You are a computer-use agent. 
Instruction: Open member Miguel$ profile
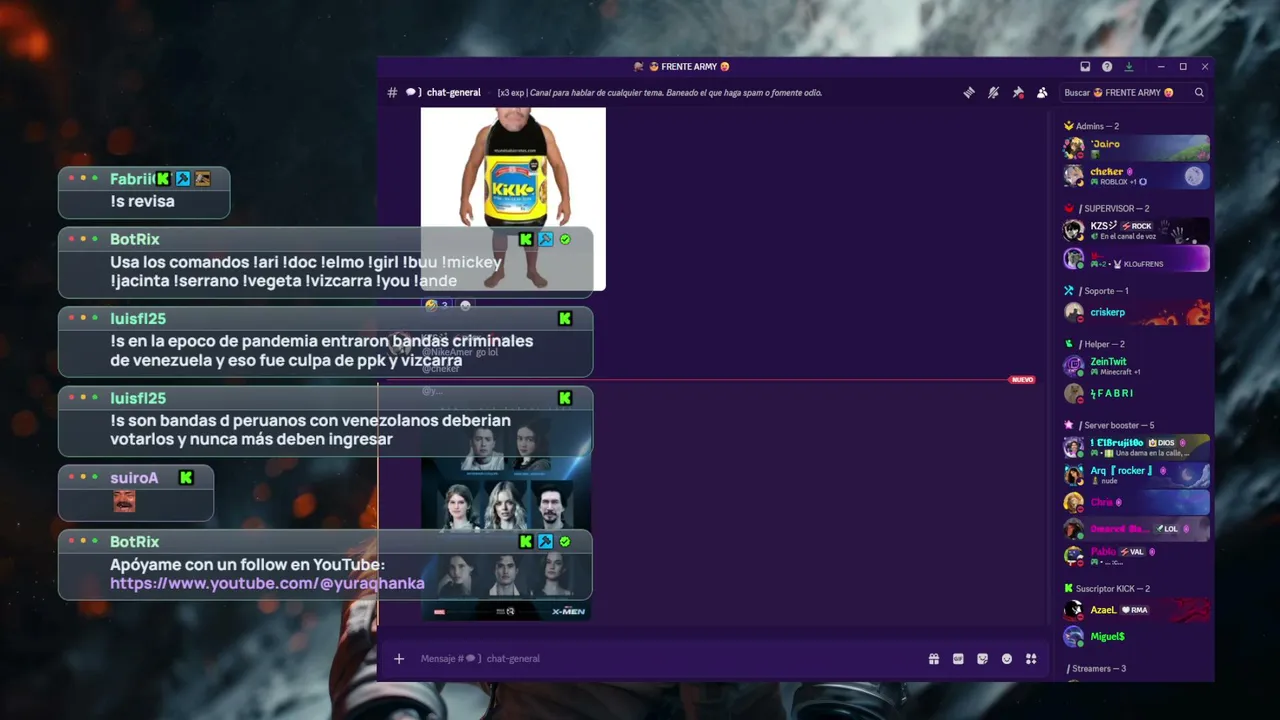pyautogui.click(x=1136, y=637)
